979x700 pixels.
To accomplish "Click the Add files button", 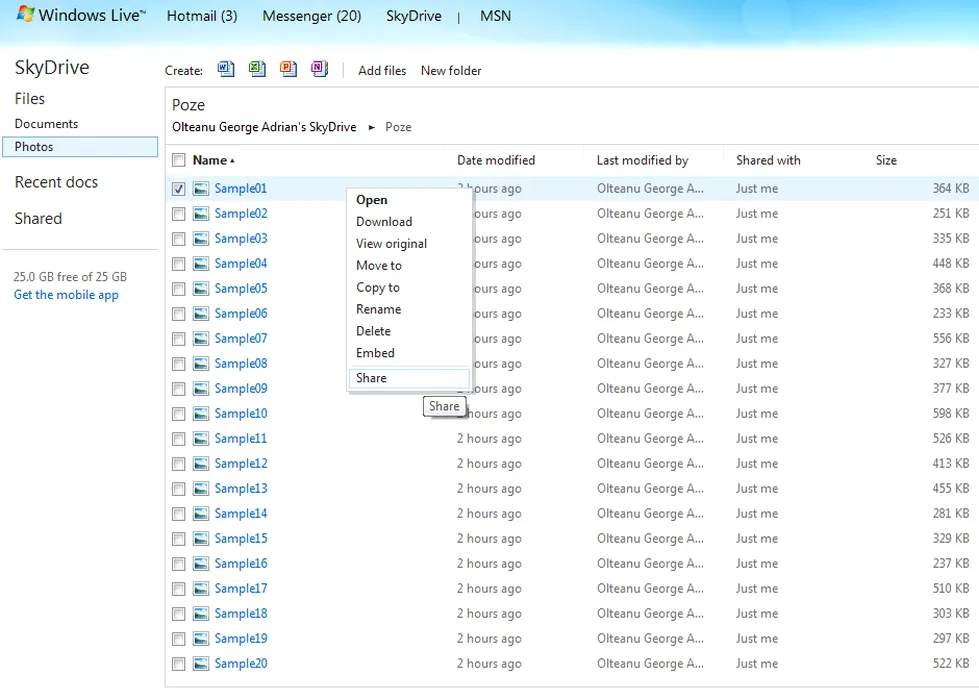I will coord(382,70).
